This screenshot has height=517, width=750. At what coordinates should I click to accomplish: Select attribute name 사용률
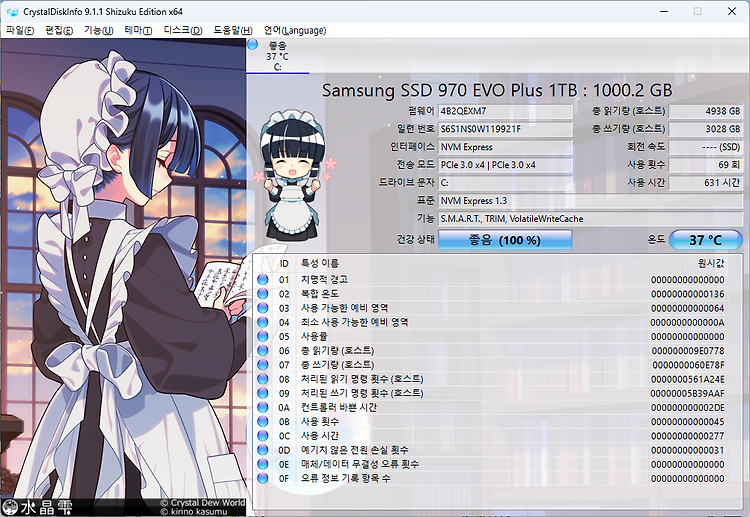tap(314, 336)
